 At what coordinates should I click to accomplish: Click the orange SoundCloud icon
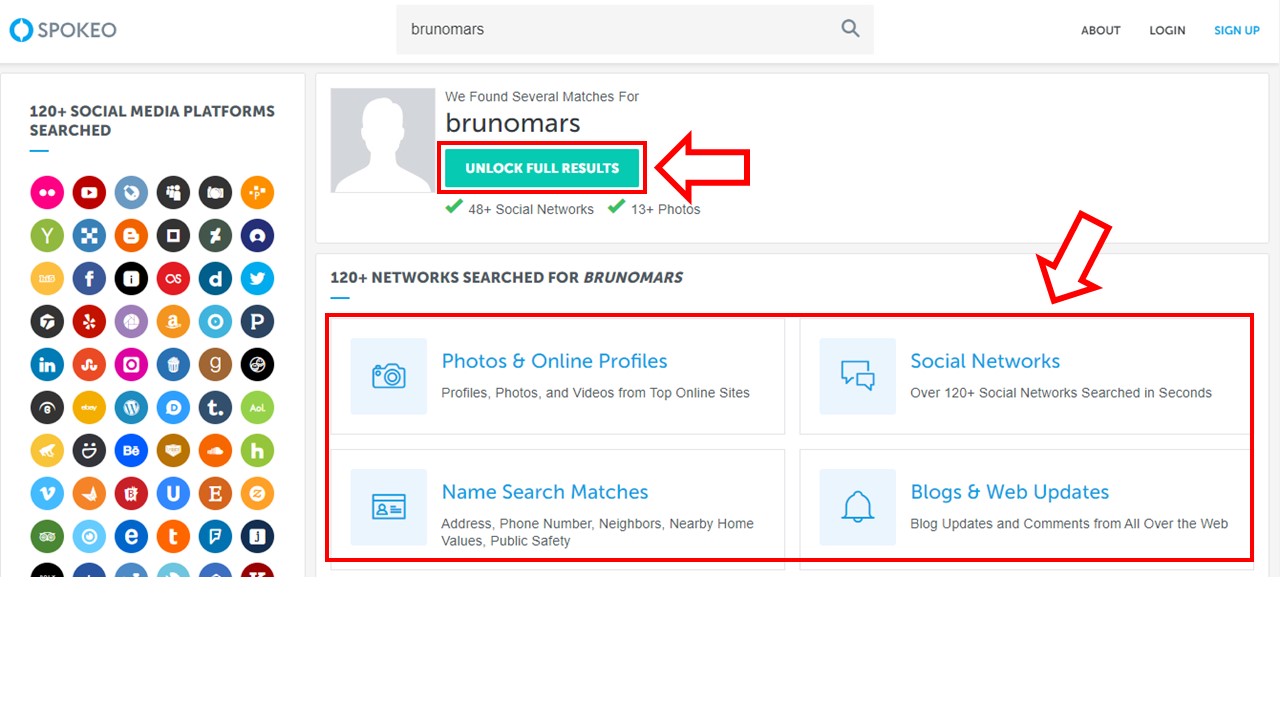pos(215,451)
